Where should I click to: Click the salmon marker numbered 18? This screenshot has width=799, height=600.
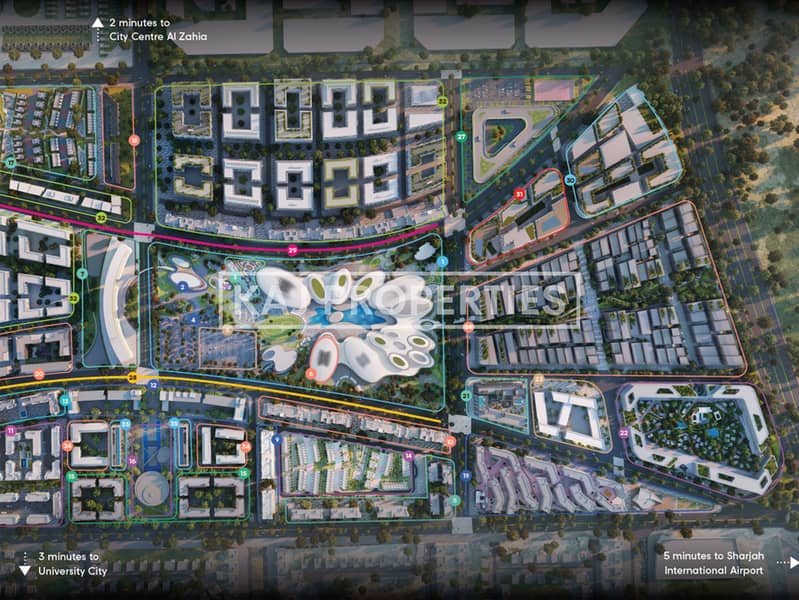click(x=134, y=140)
